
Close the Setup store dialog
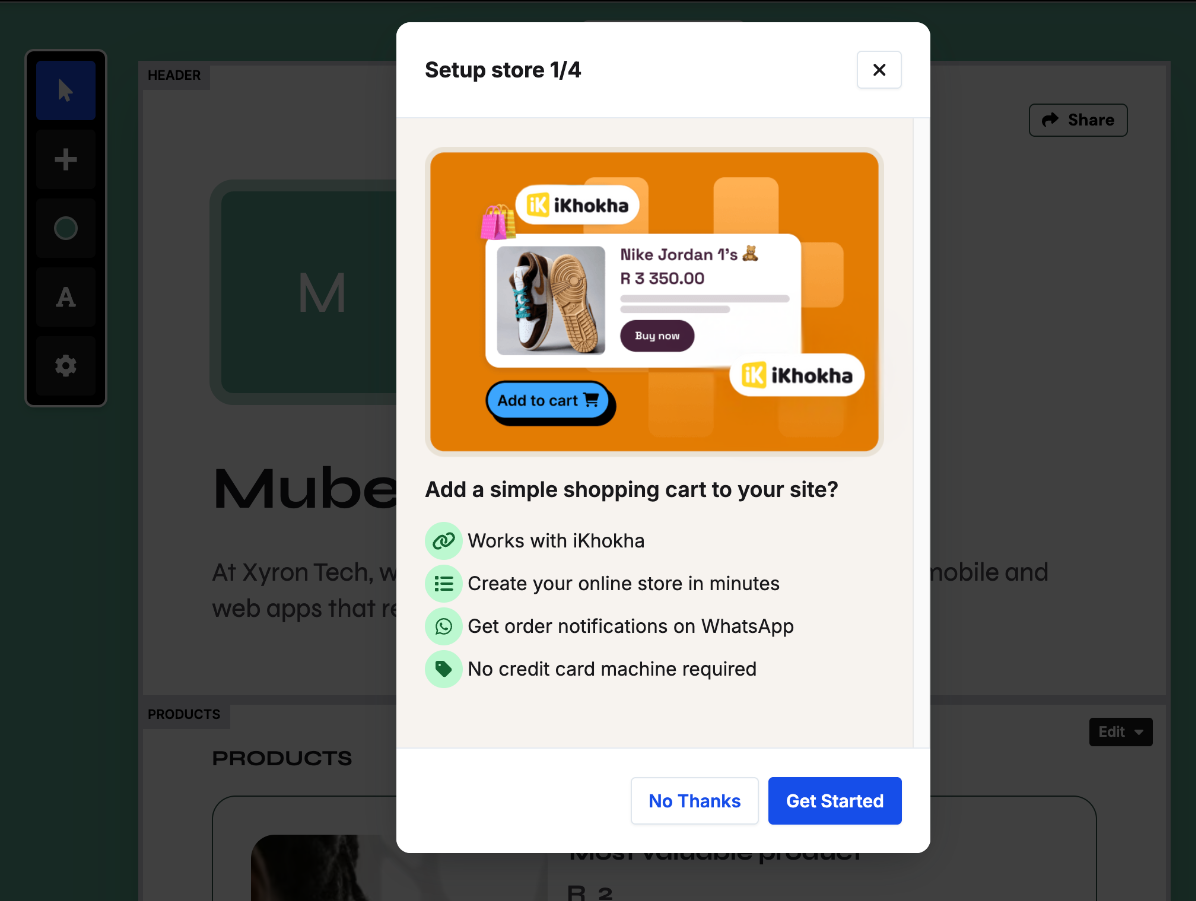(879, 70)
